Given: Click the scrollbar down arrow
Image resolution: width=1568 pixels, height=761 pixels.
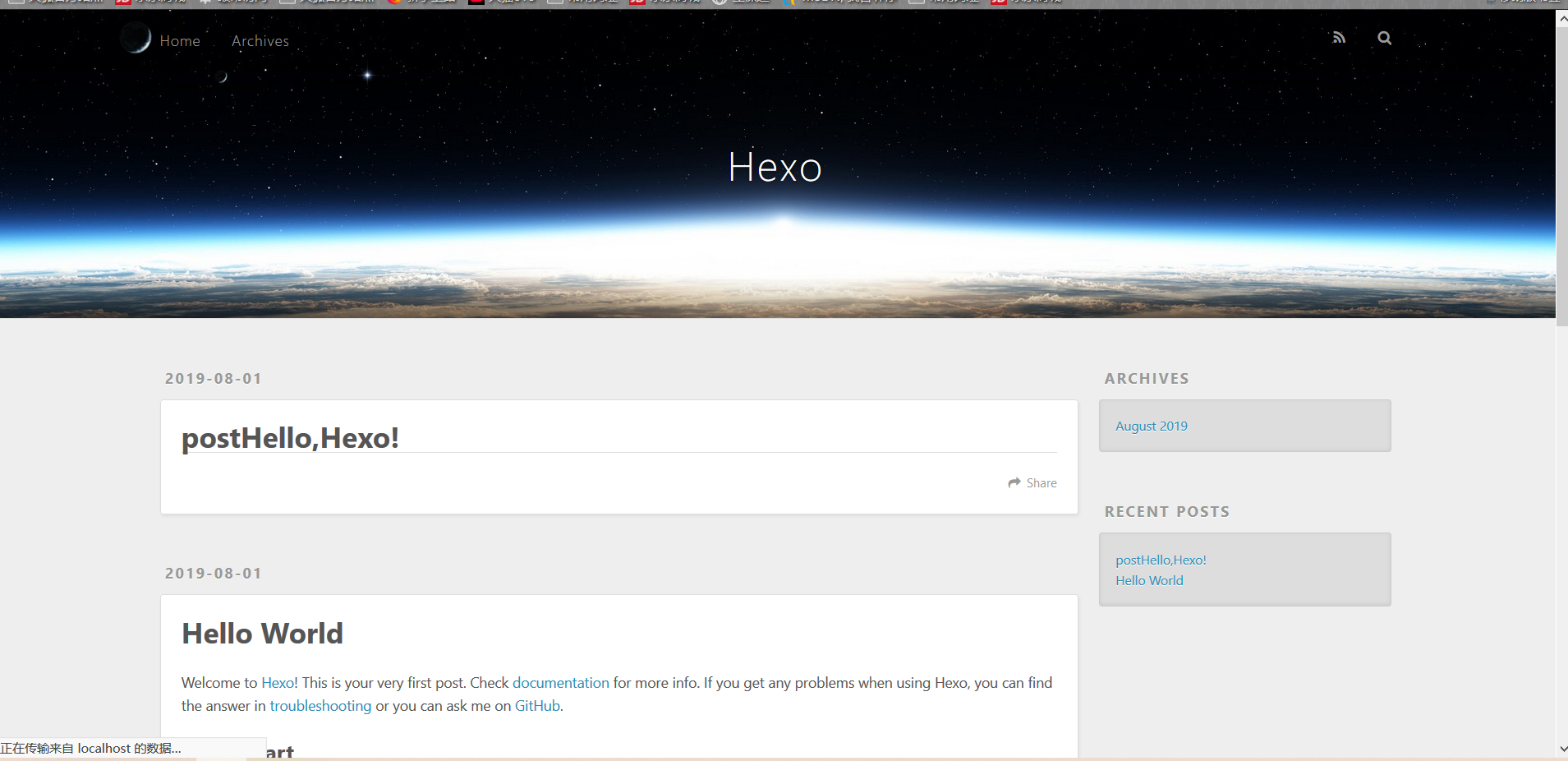Looking at the screenshot, I should pos(1561,749).
